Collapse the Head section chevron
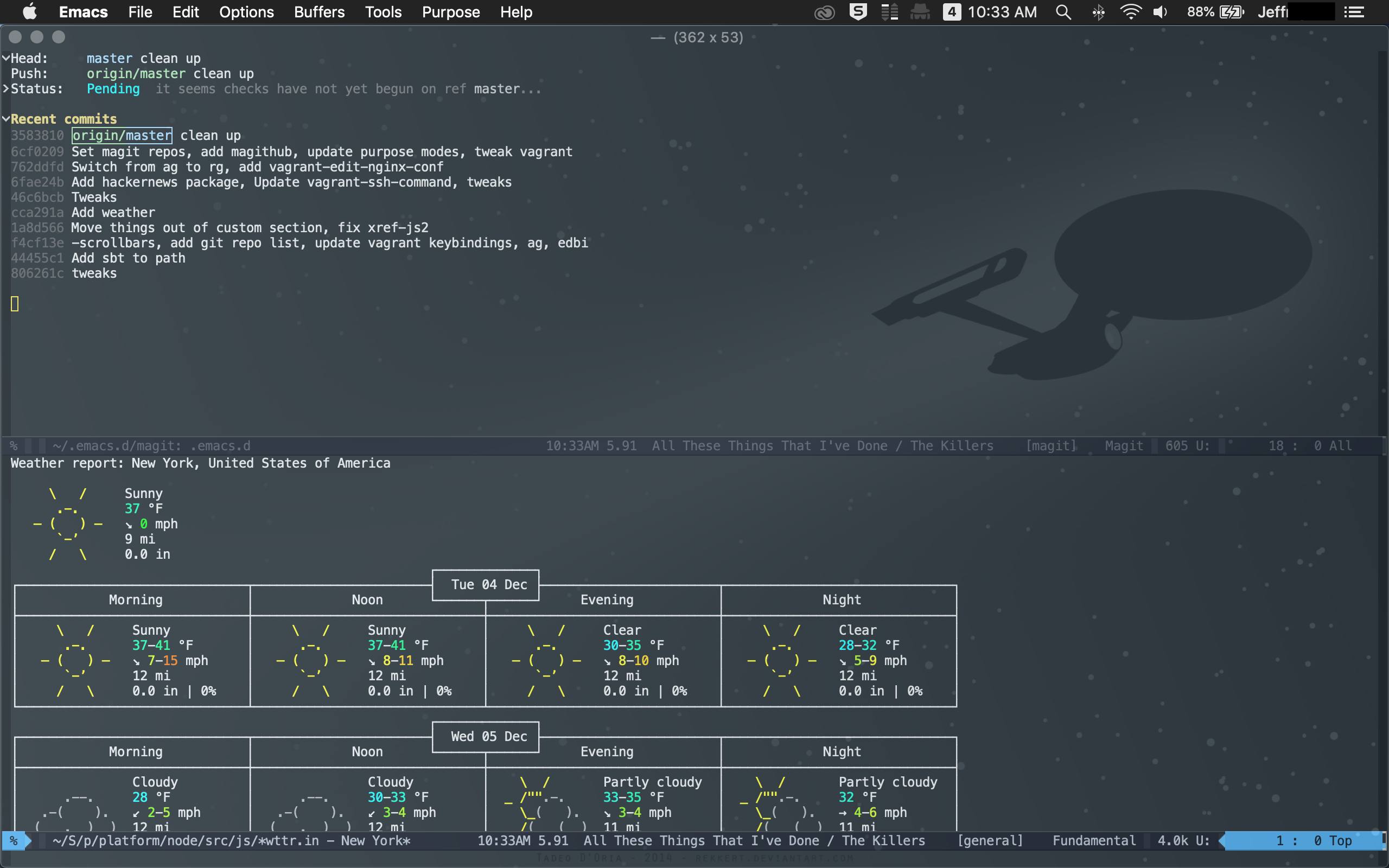1389x868 pixels. pos(6,58)
